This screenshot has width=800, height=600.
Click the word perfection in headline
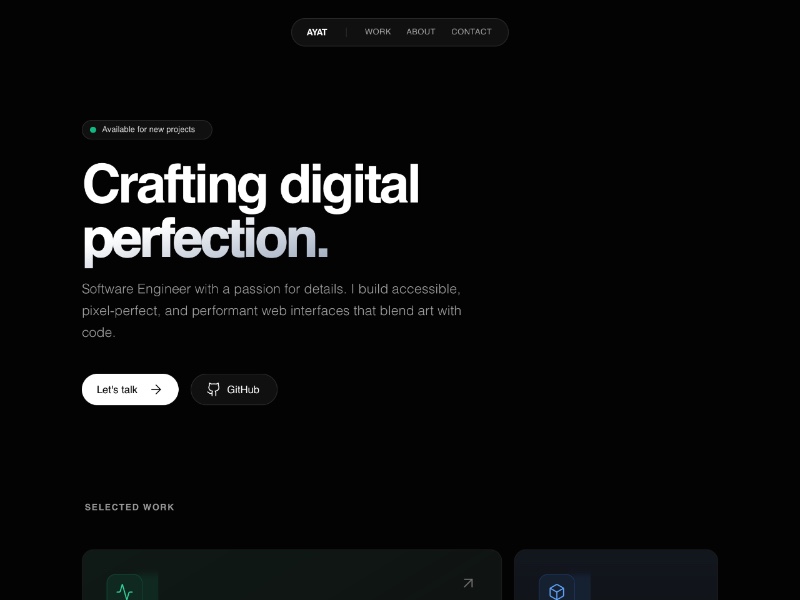tap(205, 240)
